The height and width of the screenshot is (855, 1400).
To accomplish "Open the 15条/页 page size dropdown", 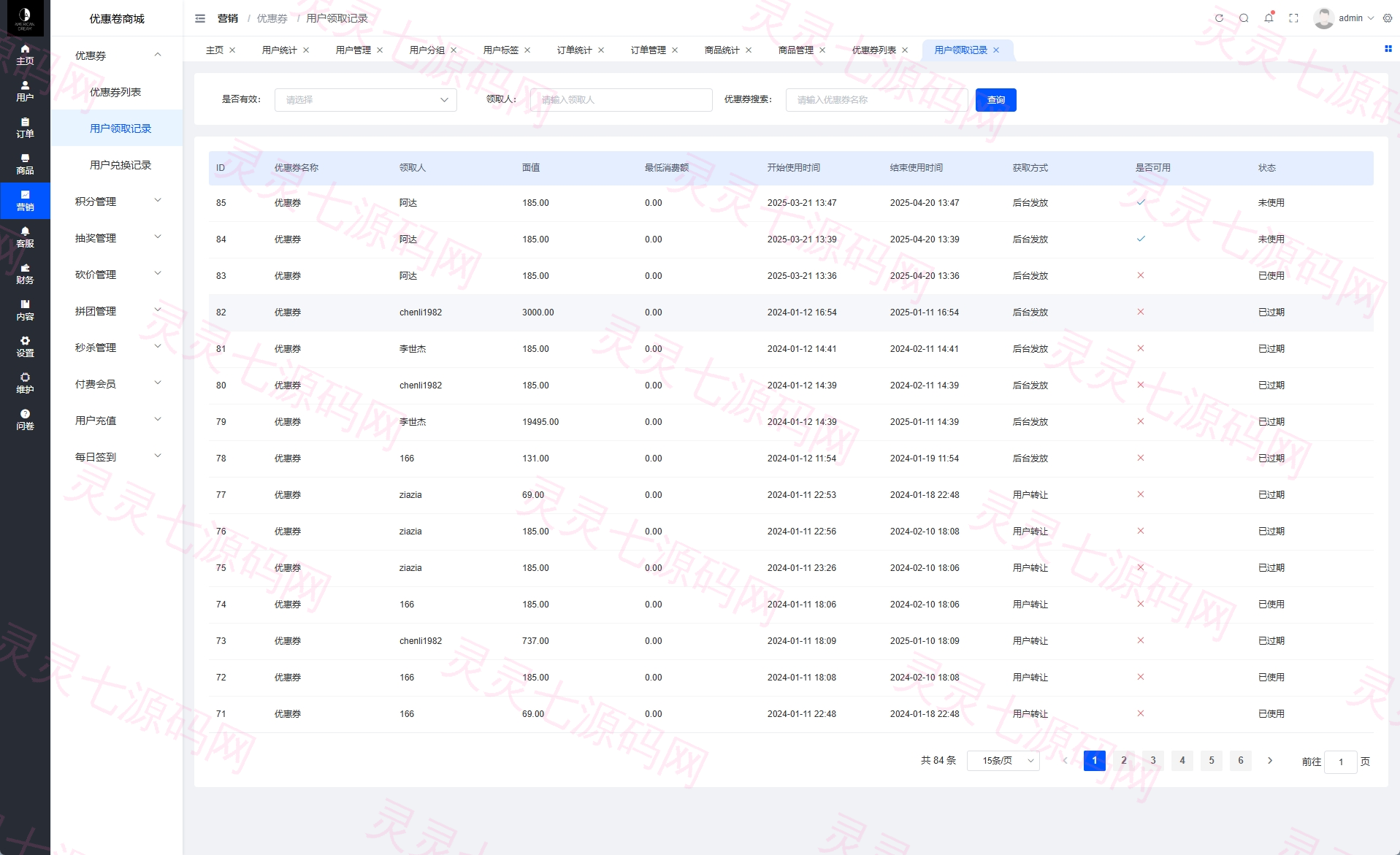I will pyautogui.click(x=1003, y=761).
